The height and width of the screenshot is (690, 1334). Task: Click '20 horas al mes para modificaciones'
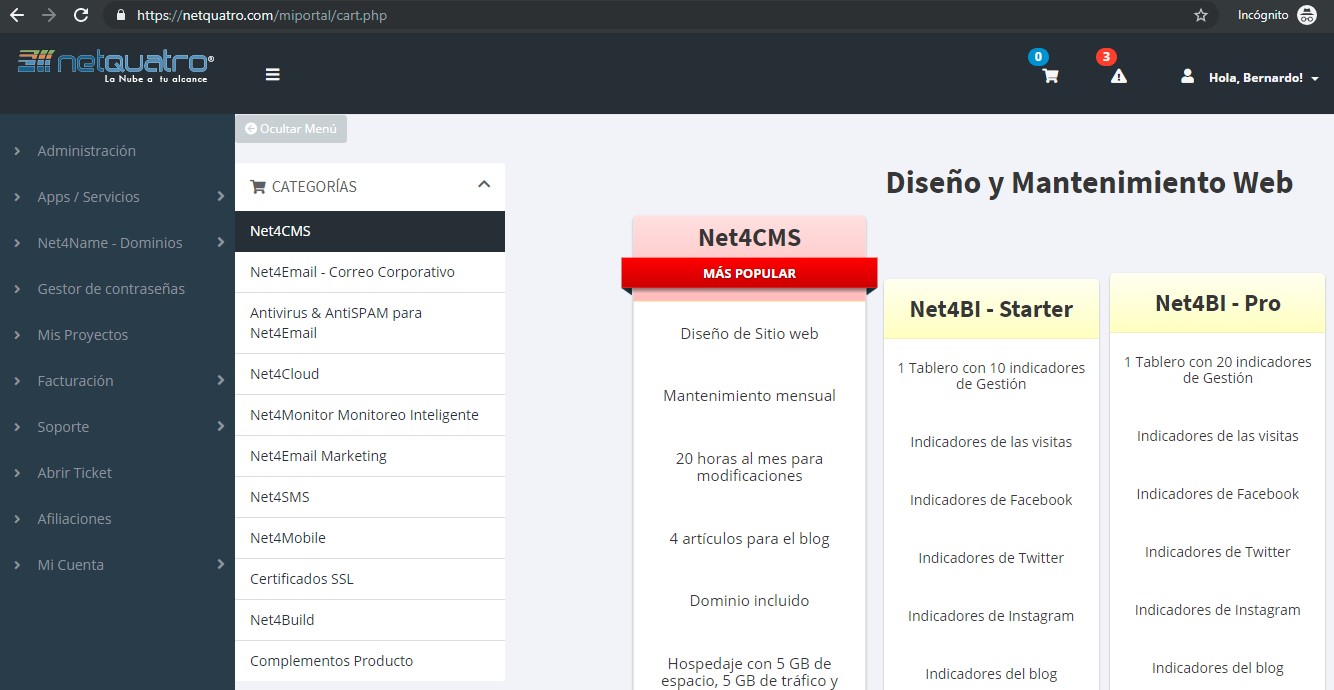[749, 467]
